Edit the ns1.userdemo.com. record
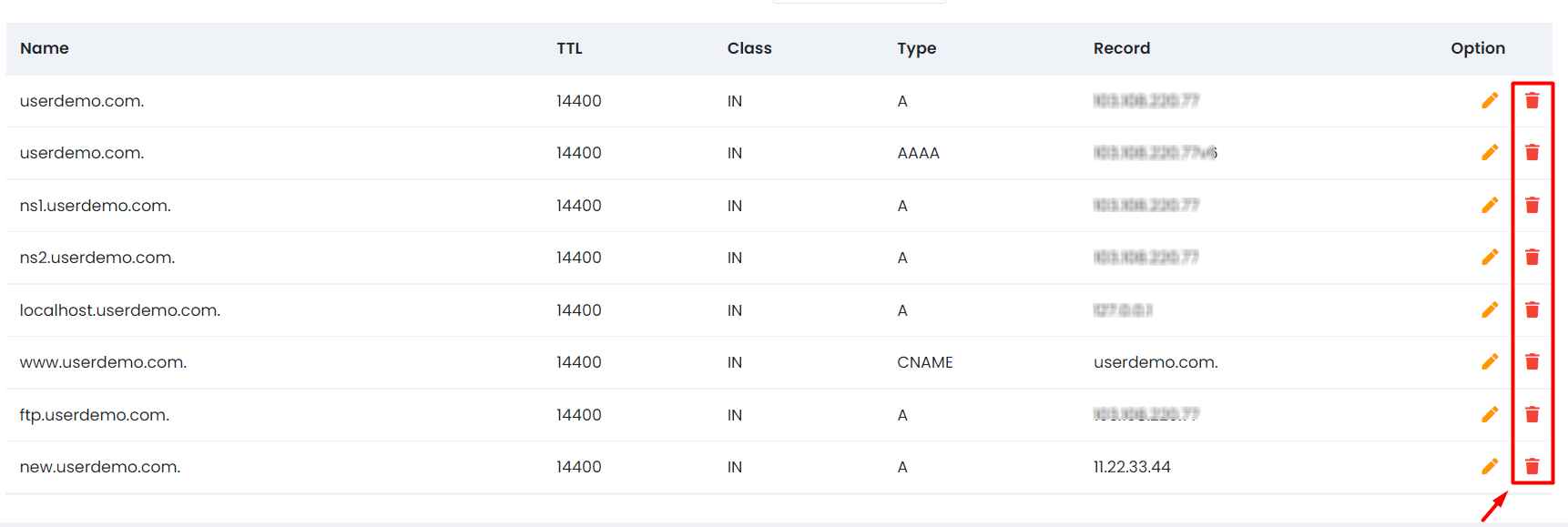The image size is (1568, 527). pyautogui.click(x=1490, y=205)
